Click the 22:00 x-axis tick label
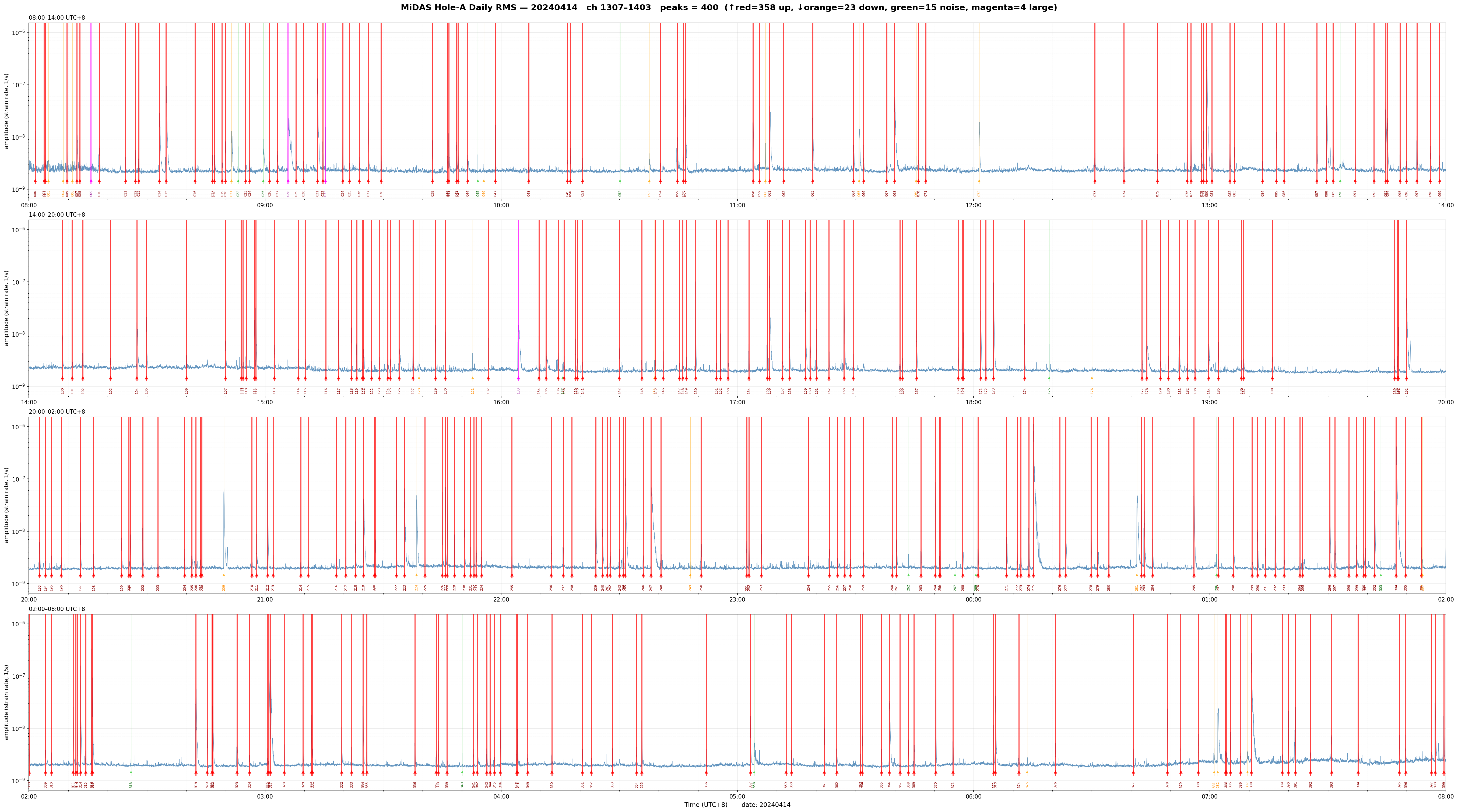Screen dimensions: 1458x812 pyautogui.click(x=501, y=599)
